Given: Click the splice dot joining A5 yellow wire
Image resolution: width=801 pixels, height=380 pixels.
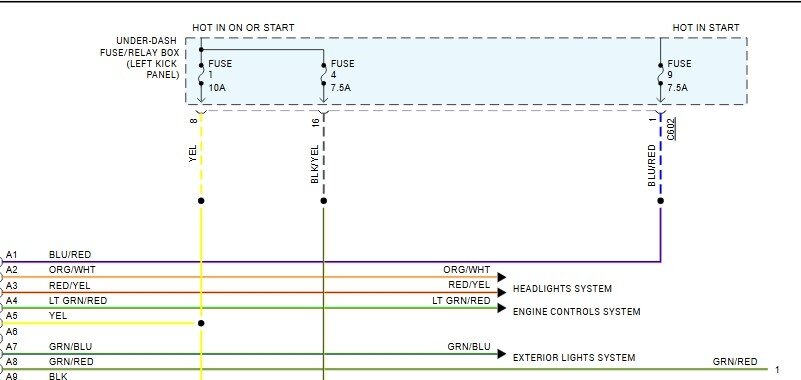Looking at the screenshot, I should pyautogui.click(x=201, y=323).
